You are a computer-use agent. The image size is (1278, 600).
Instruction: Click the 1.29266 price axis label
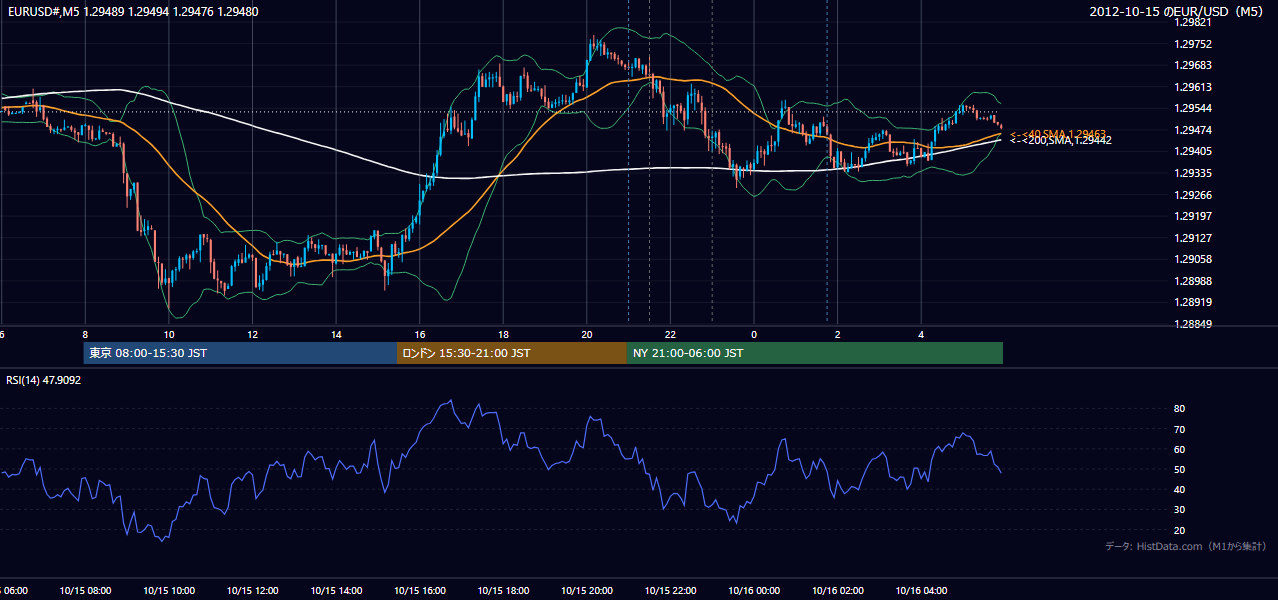pos(1194,195)
